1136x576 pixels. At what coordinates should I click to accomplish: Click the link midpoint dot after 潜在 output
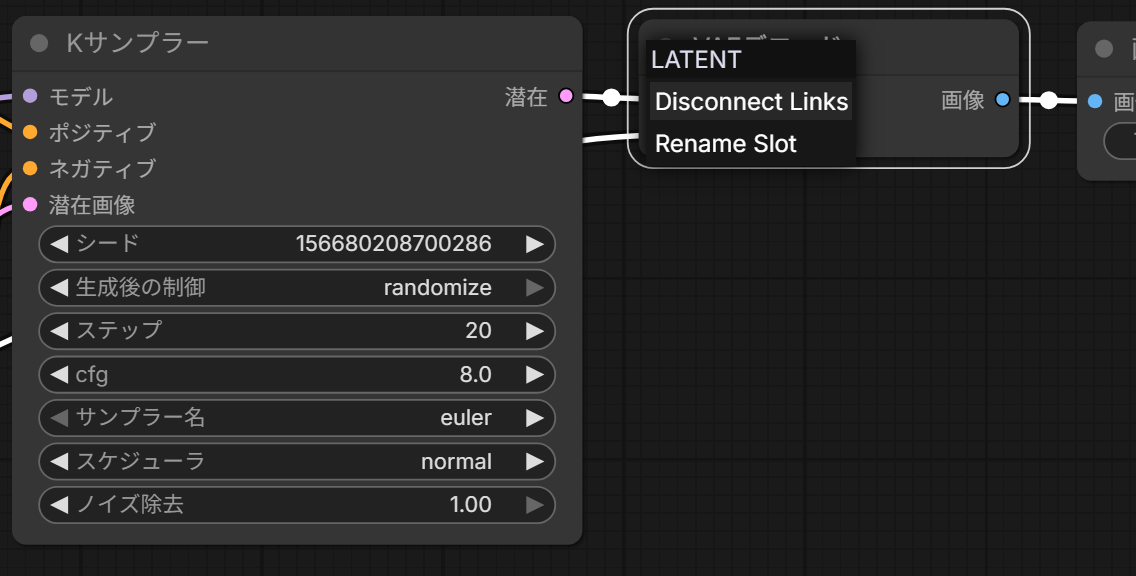611,97
